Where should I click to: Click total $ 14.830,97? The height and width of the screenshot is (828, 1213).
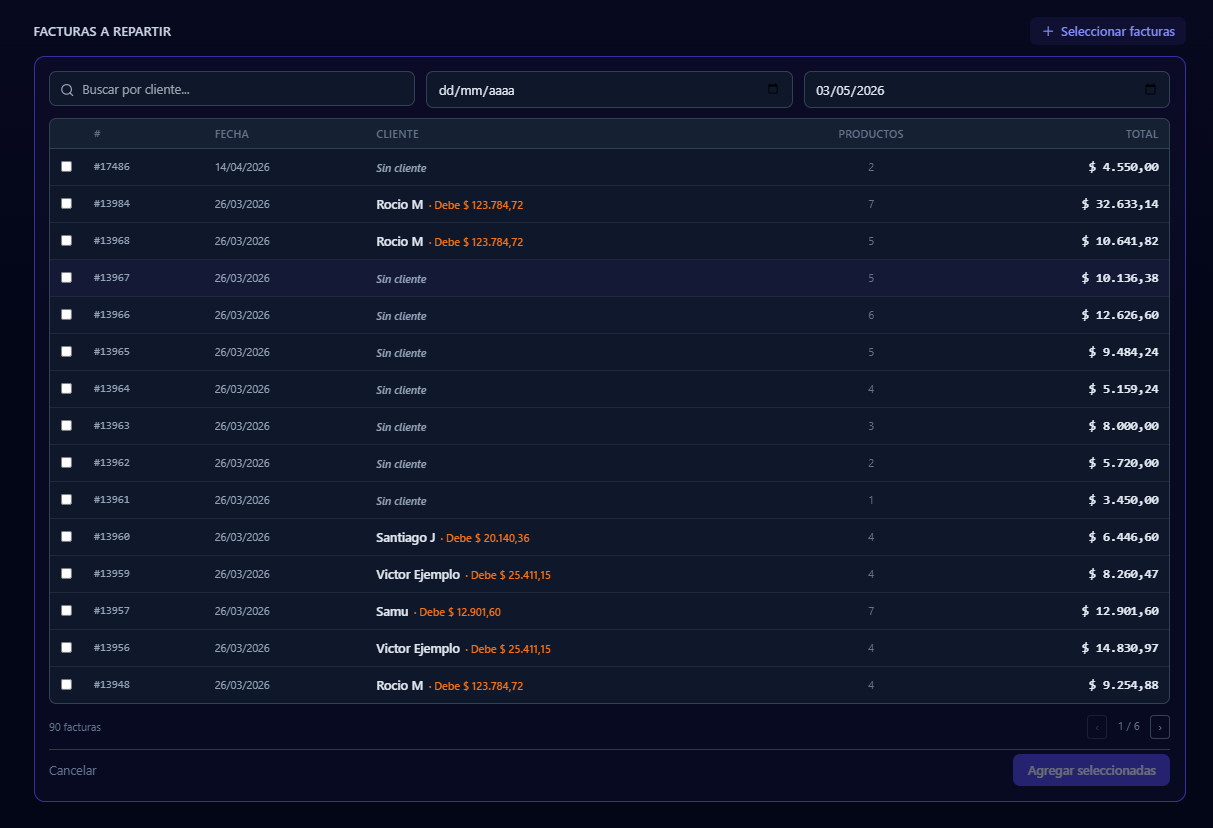tap(1120, 648)
